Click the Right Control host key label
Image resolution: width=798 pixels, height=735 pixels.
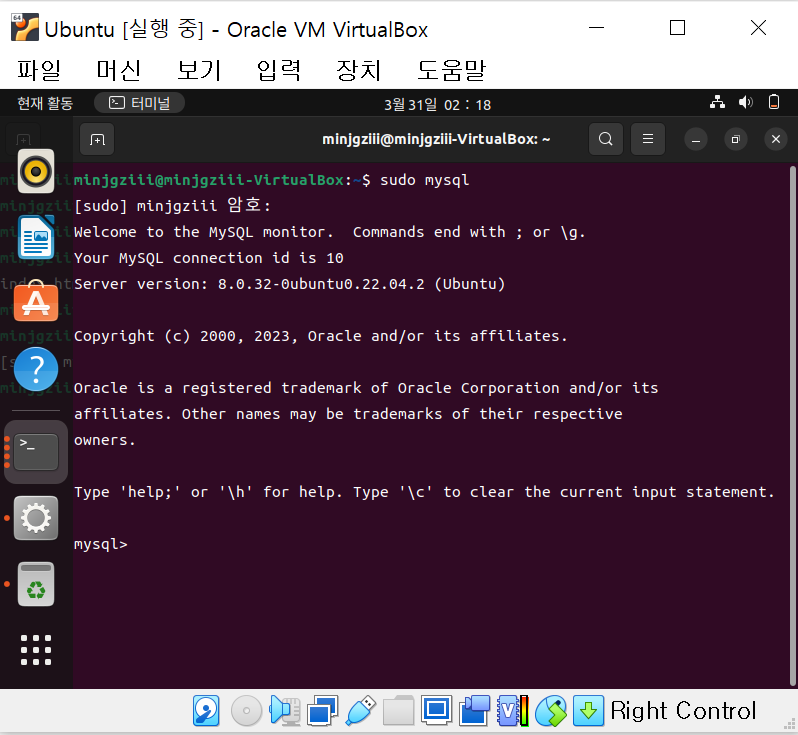coord(683,711)
